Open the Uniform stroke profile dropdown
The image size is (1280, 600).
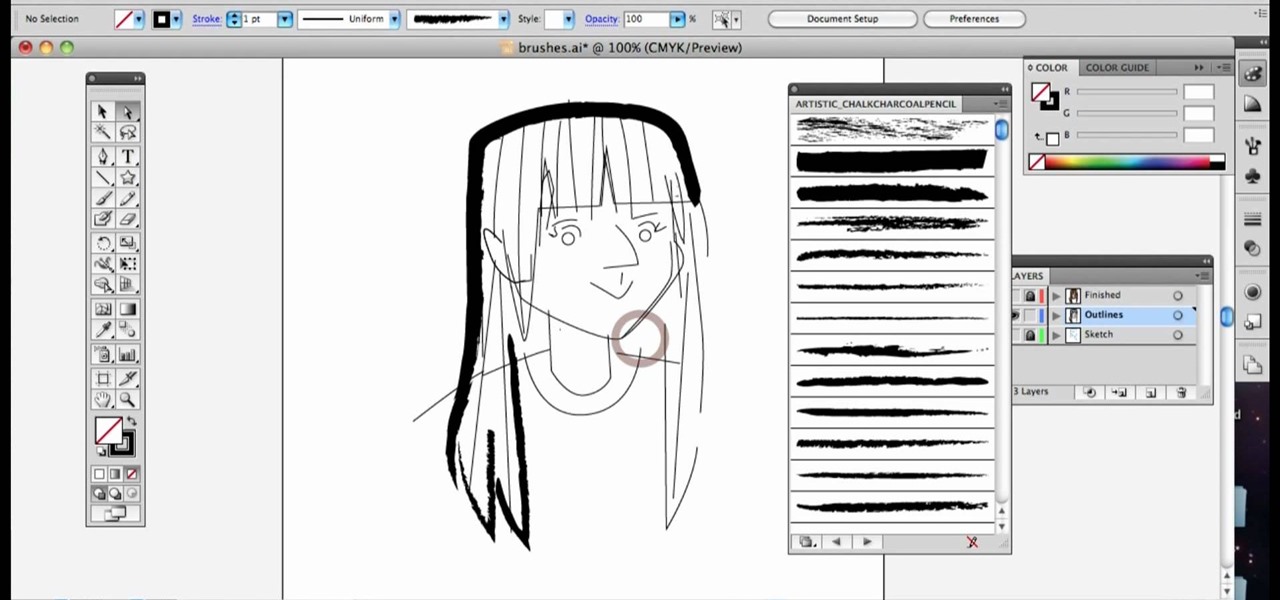[x=394, y=19]
